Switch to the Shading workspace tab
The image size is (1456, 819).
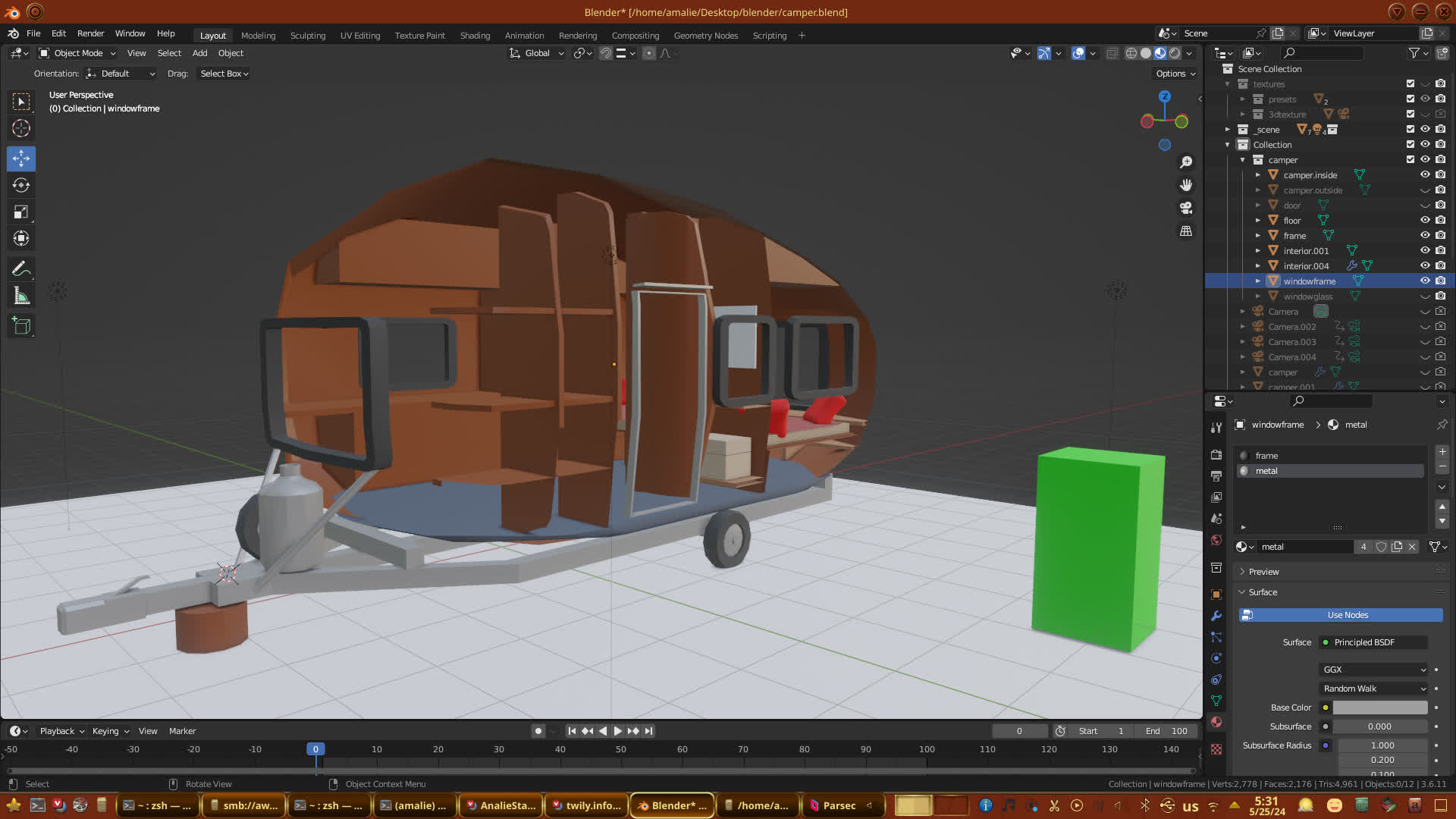click(475, 36)
